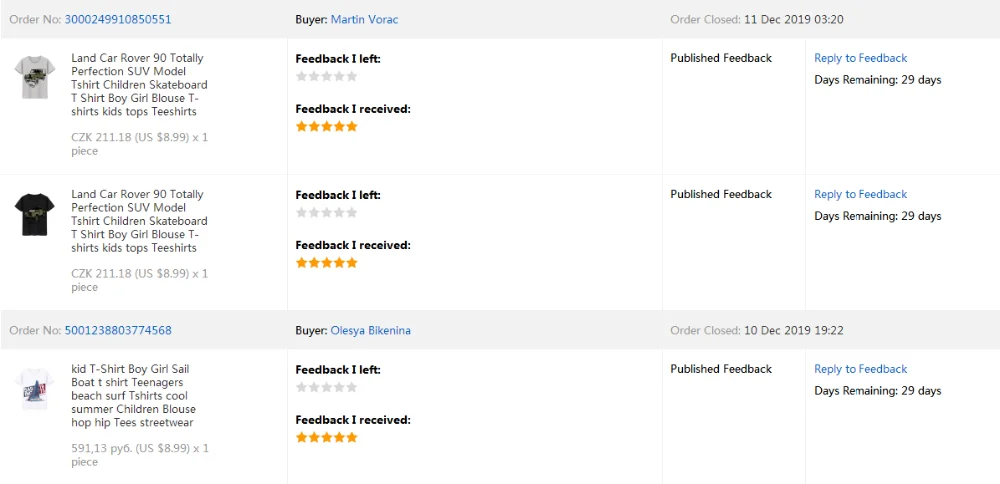Open order number 5001238803774568
Screen dimensions: 1000x484
click(x=118, y=330)
